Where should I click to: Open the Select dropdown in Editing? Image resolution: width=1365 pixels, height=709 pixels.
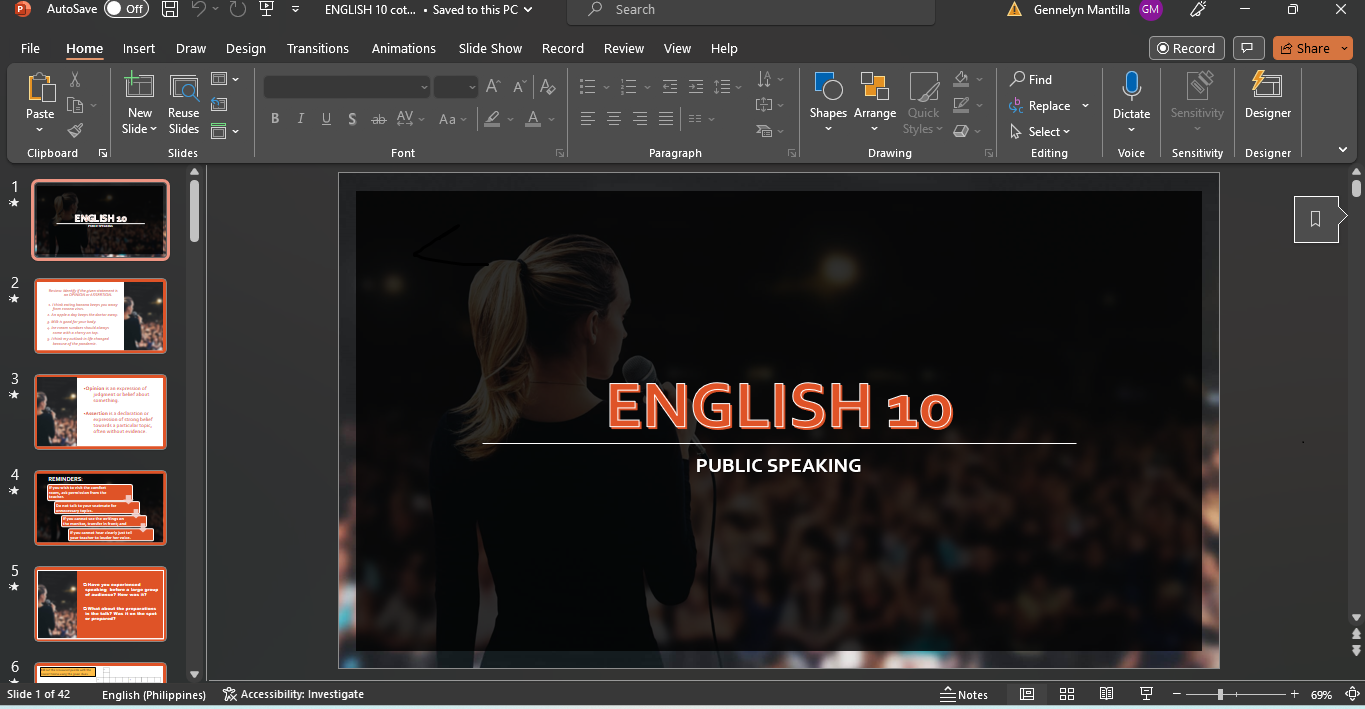[x=1041, y=131]
